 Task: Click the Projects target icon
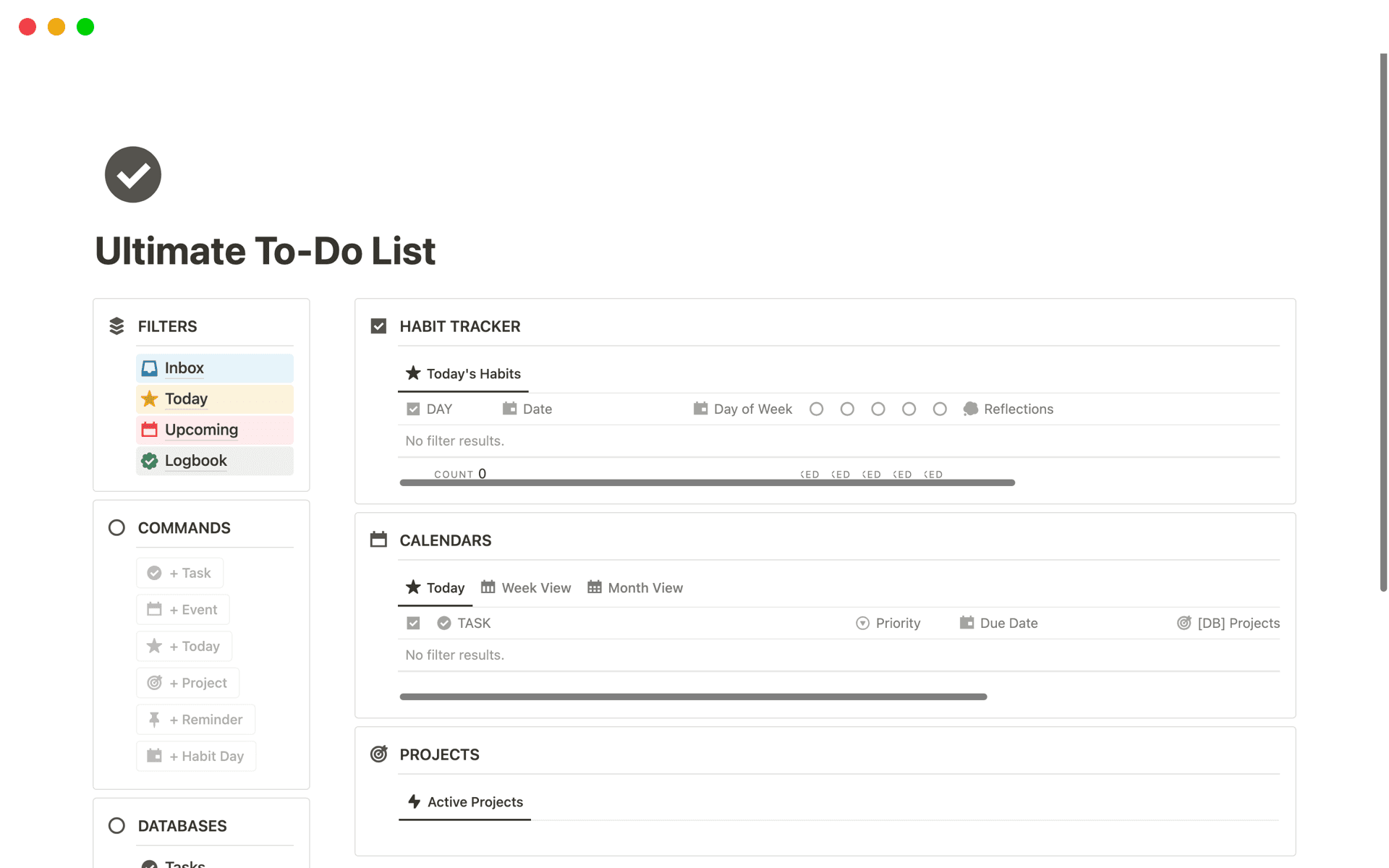(378, 754)
